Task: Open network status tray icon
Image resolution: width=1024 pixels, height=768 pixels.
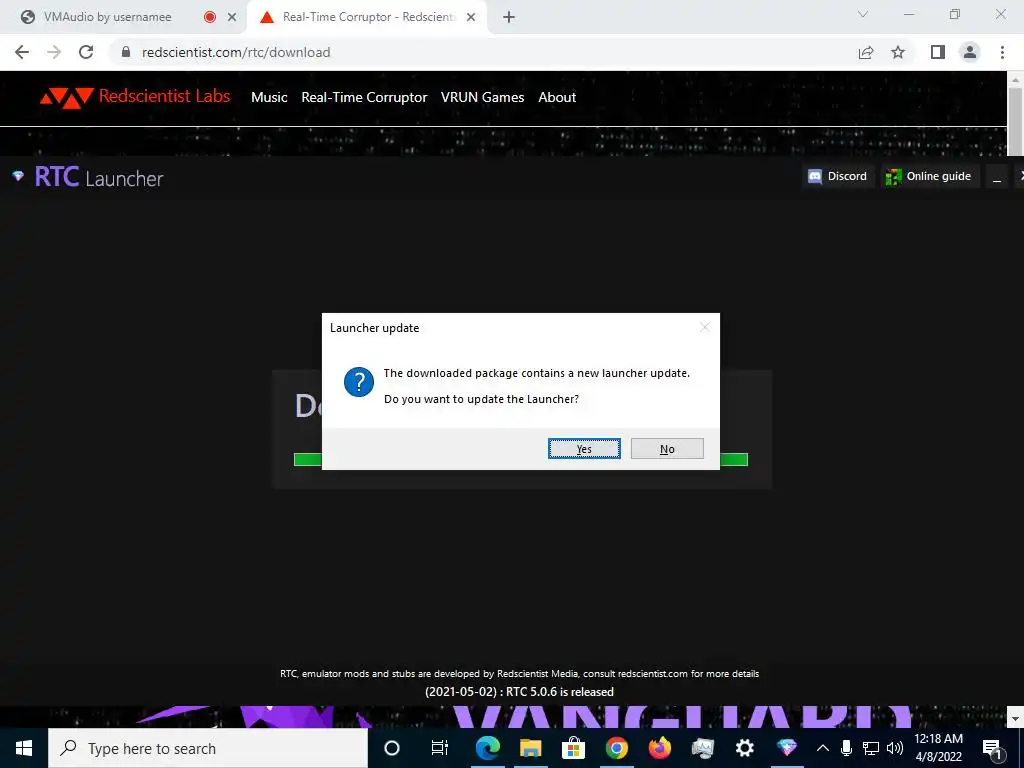Action: coord(871,748)
